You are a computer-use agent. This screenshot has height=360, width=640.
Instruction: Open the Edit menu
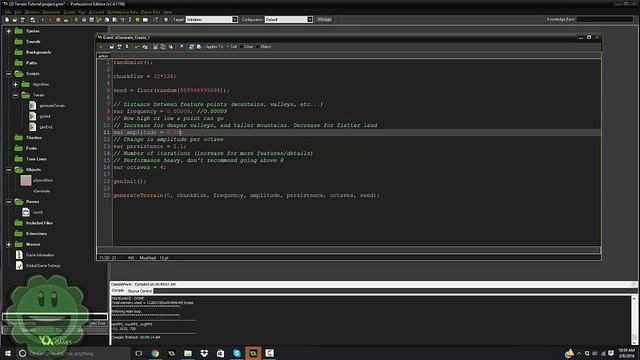pos(18,12)
